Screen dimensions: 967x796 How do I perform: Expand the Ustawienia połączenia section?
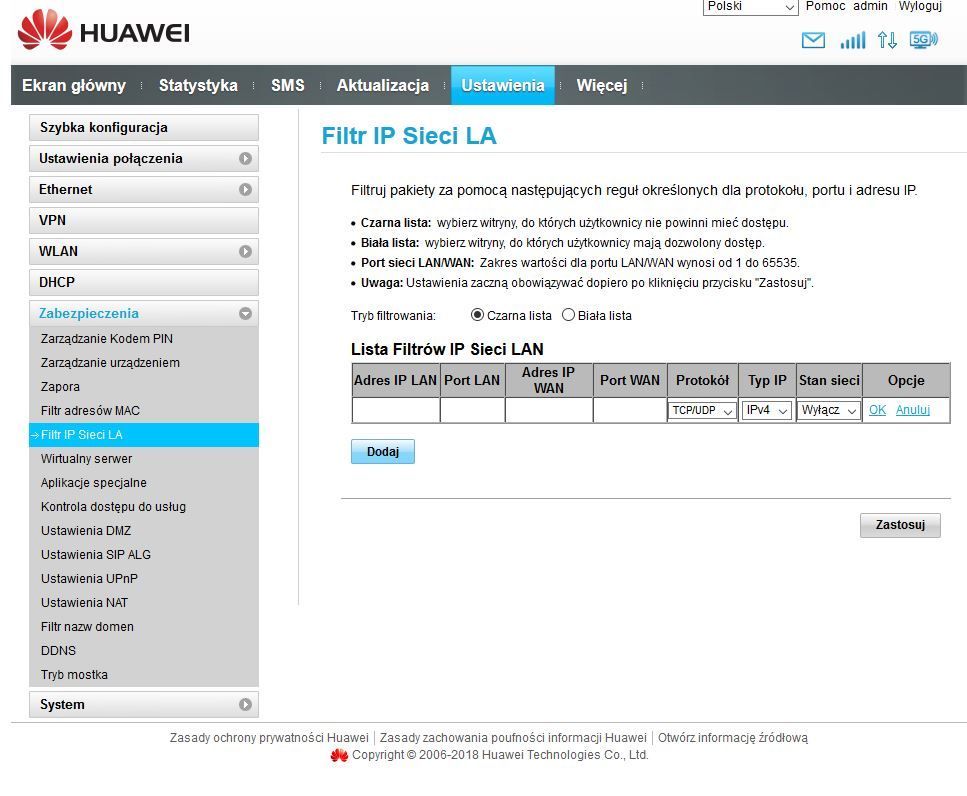pyautogui.click(x=144, y=158)
